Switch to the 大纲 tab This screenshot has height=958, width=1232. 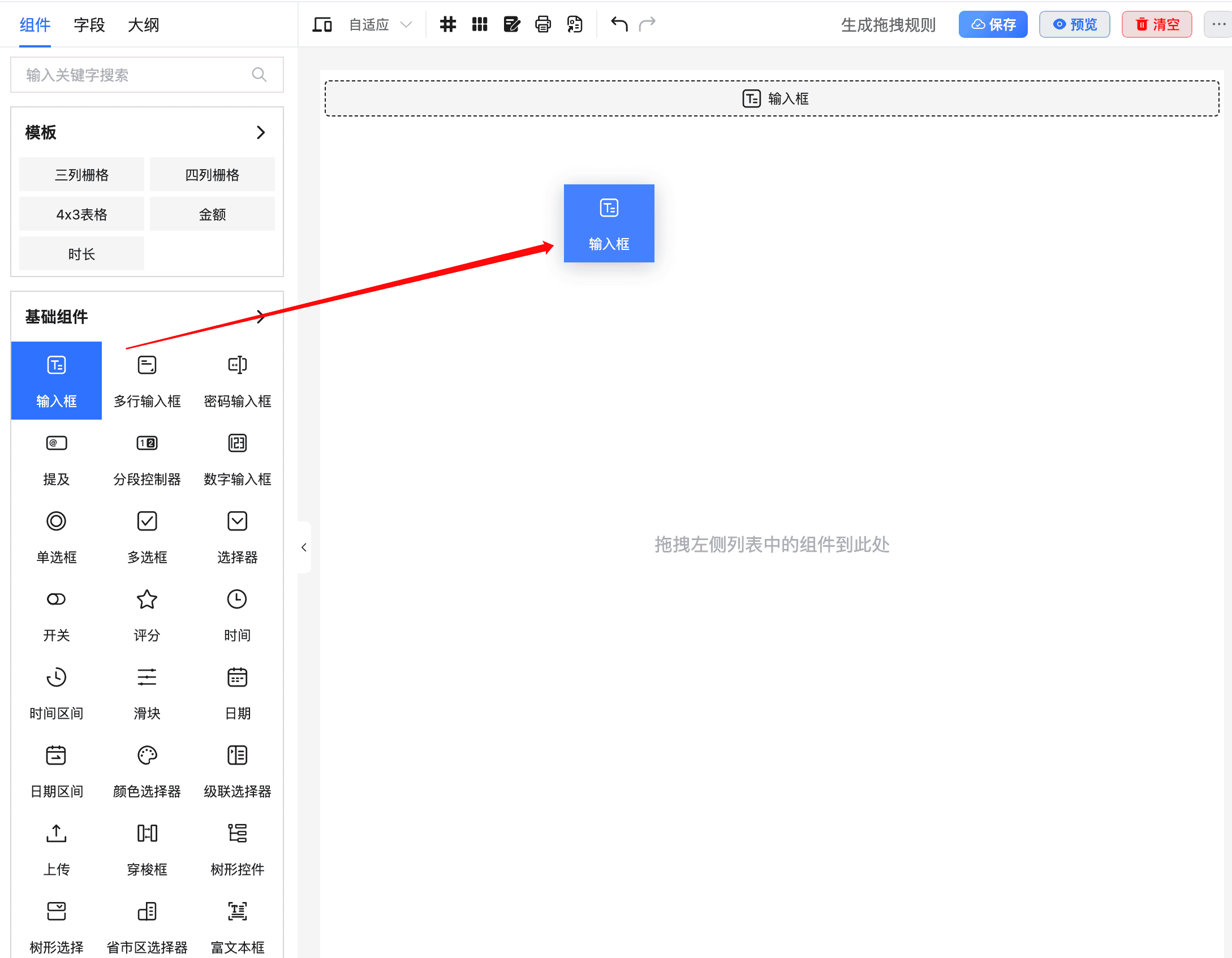[x=144, y=25]
